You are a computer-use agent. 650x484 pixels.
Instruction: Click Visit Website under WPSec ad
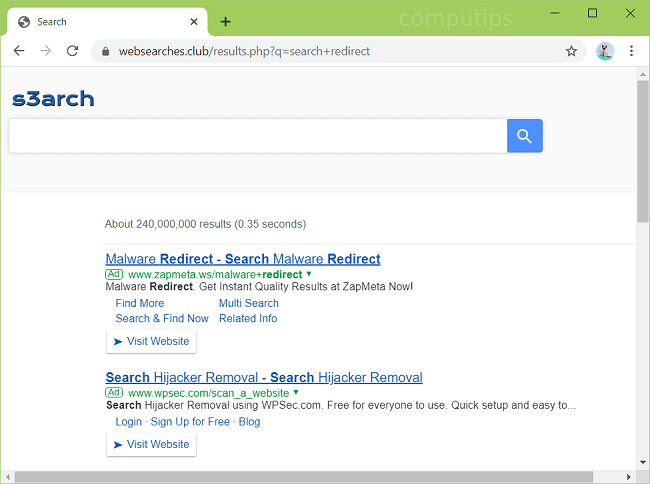tap(151, 445)
